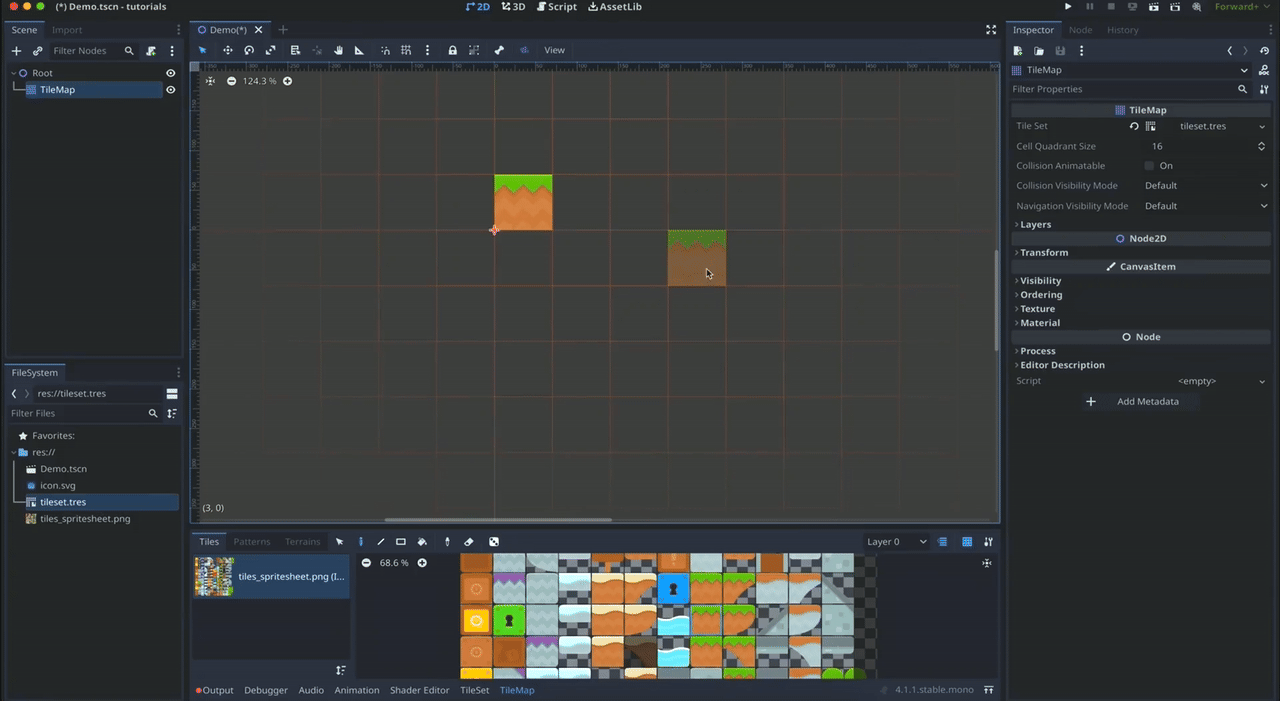This screenshot has width=1280, height=701.
Task: Create new resource in Inspector
Action: tap(1018, 51)
